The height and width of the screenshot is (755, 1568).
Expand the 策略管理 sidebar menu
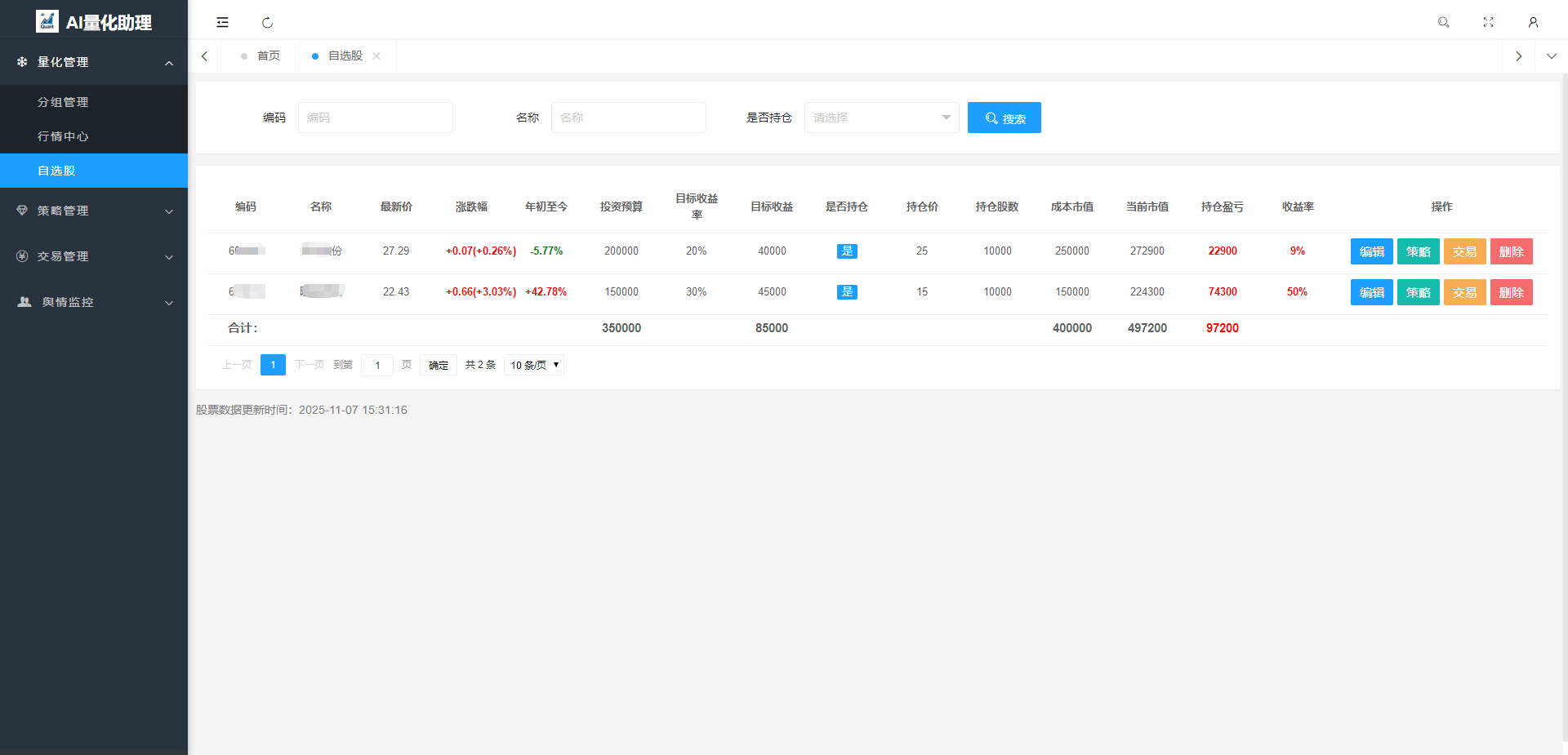click(94, 211)
